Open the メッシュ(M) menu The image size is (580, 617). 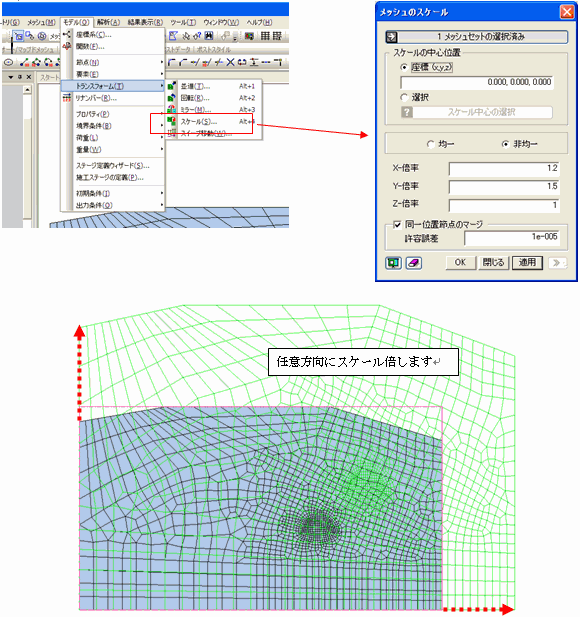click(x=41, y=22)
